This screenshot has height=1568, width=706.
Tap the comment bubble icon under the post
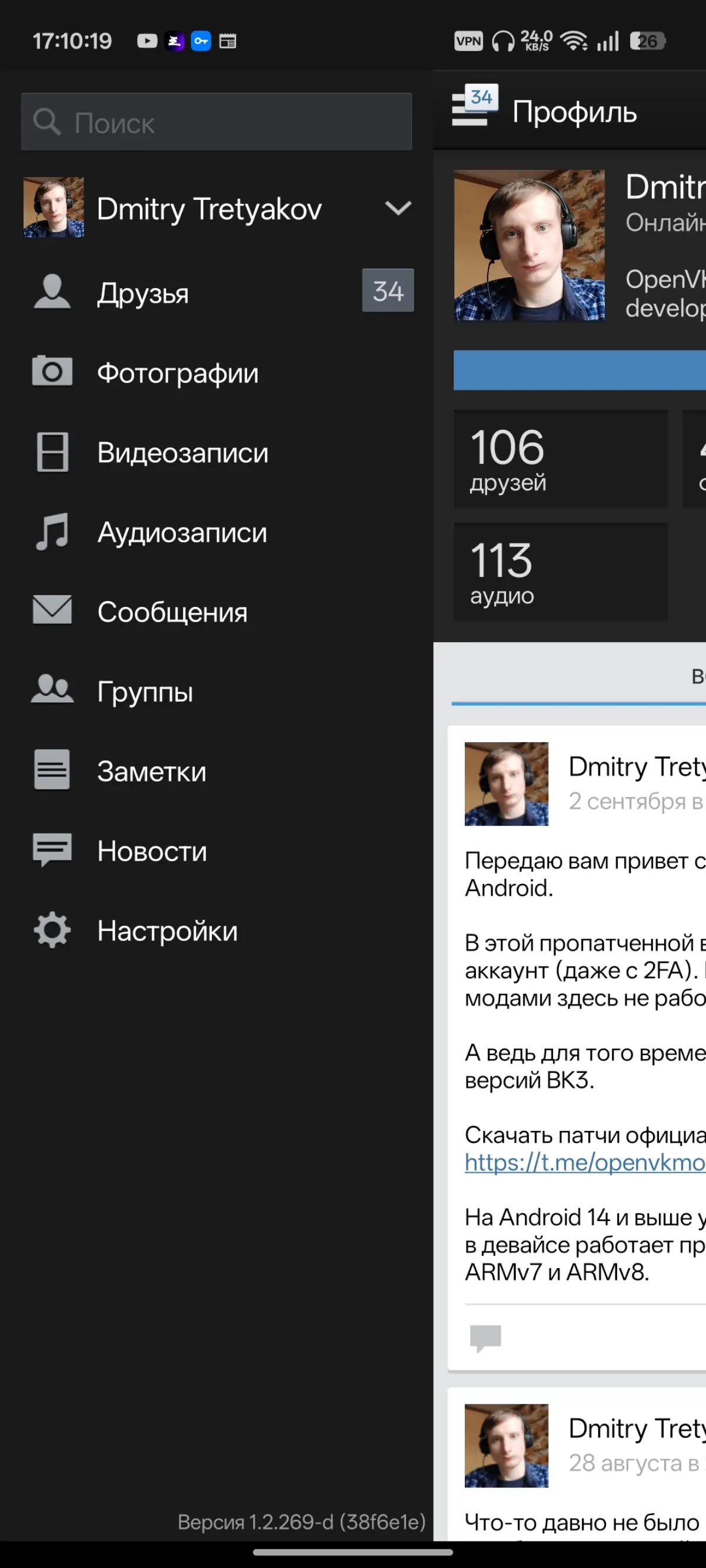pos(485,1339)
